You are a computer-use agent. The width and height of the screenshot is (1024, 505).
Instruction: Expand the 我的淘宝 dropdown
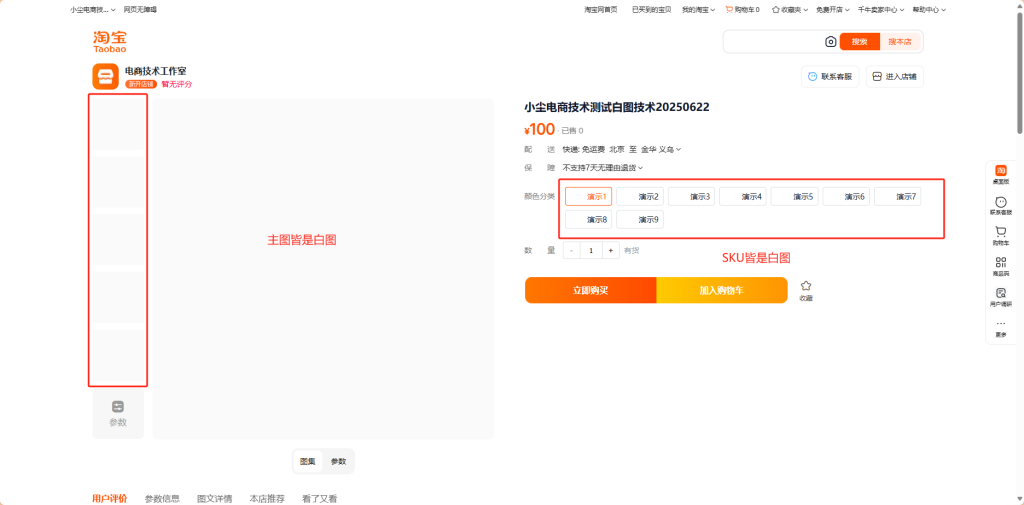[x=697, y=9]
